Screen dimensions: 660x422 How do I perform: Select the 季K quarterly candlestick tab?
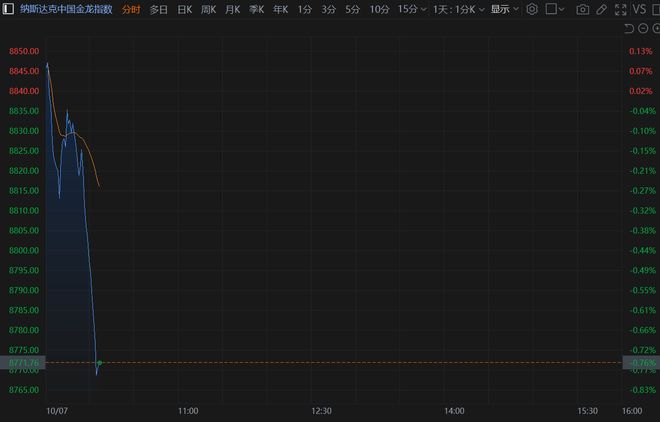(x=256, y=9)
